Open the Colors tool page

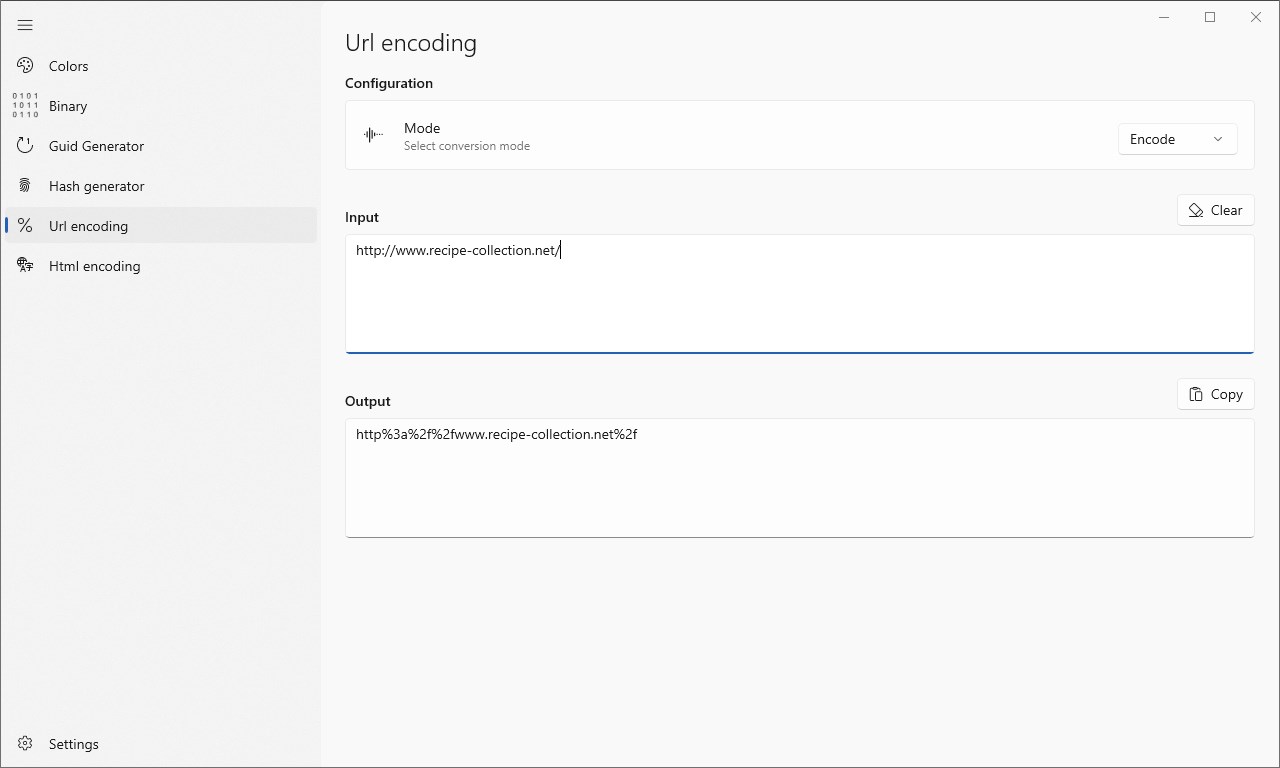tap(69, 66)
